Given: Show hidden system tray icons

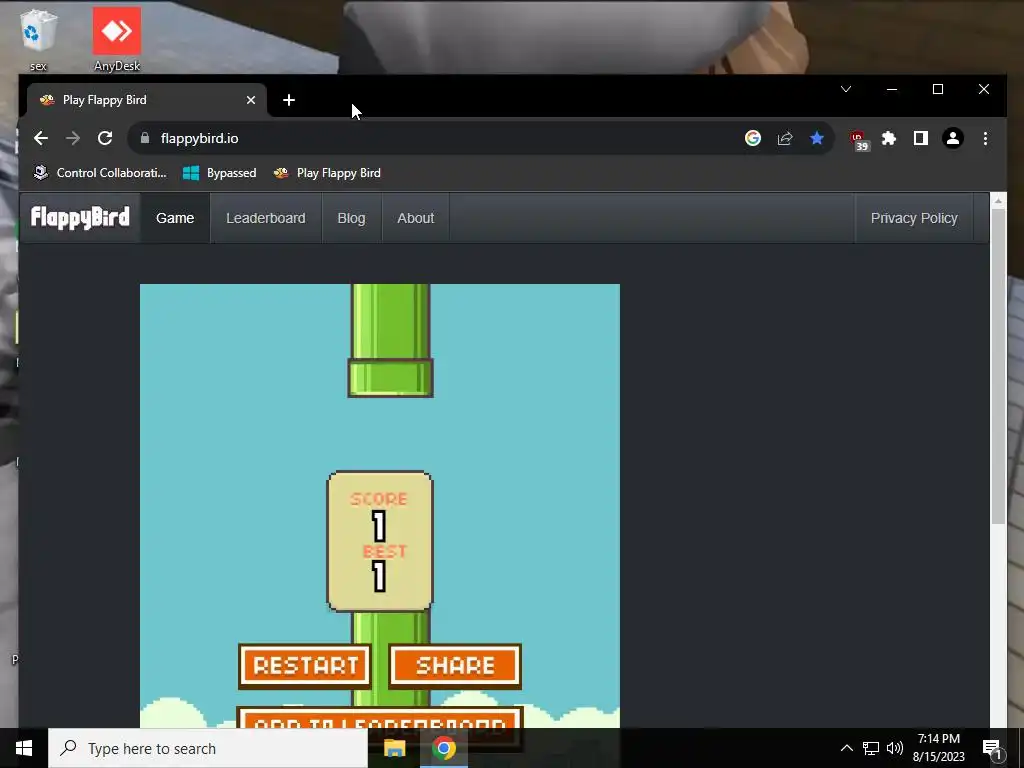Looking at the screenshot, I should coord(846,748).
